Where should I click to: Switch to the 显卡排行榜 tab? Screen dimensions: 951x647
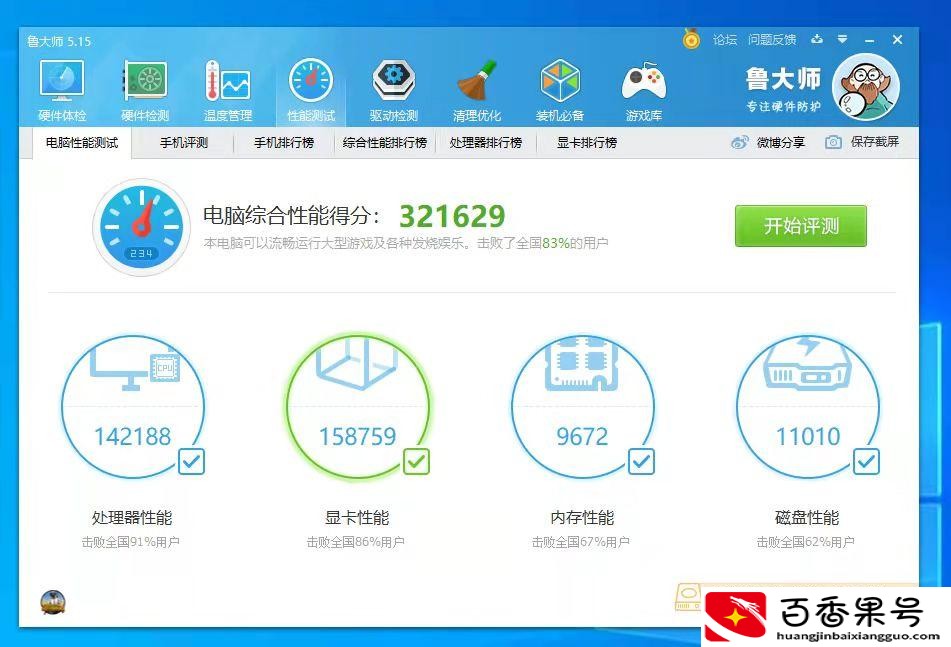click(x=586, y=143)
